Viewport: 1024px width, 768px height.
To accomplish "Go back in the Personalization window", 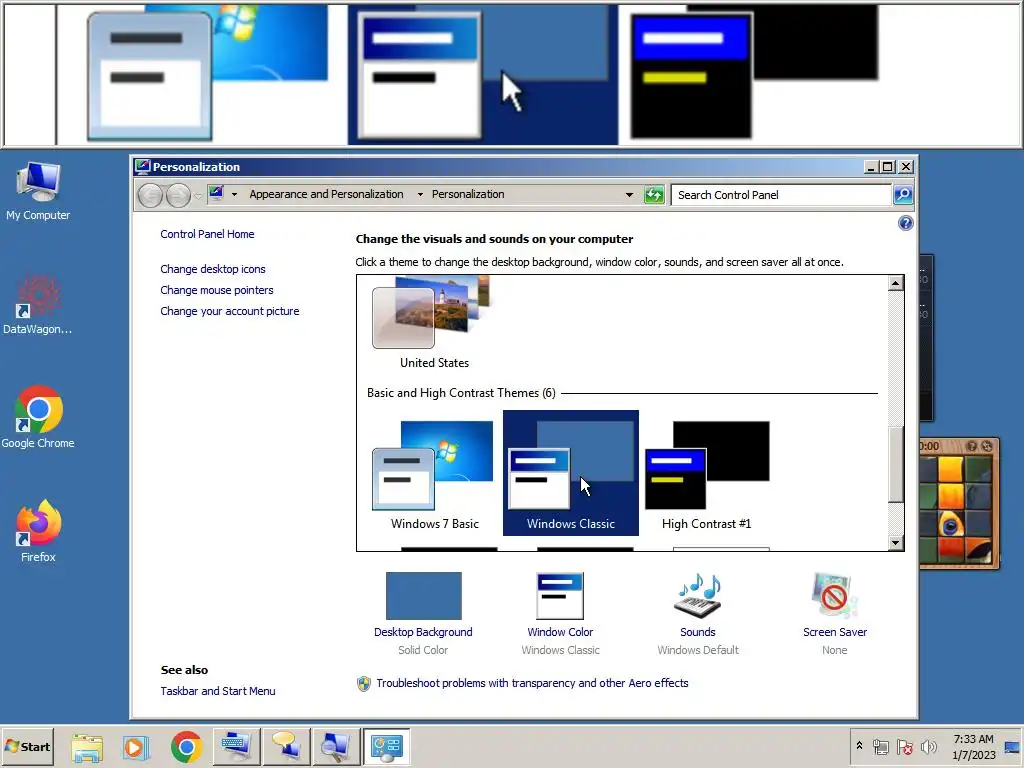I will tap(150, 195).
